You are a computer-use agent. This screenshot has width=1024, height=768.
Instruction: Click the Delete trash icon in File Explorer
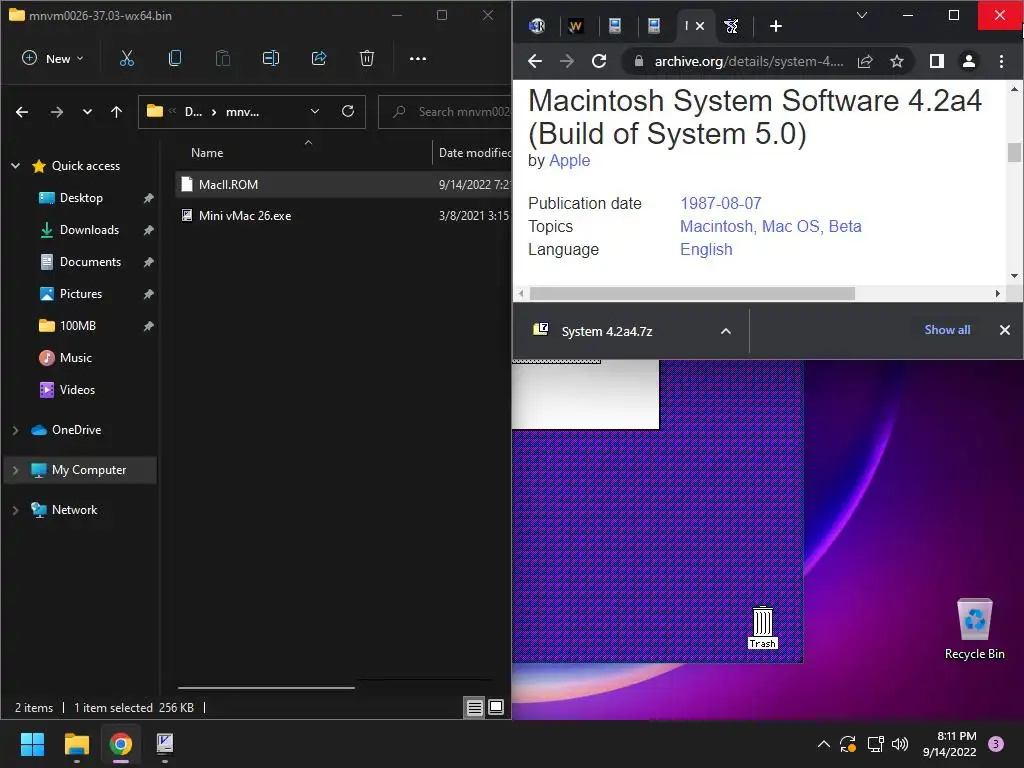367,59
